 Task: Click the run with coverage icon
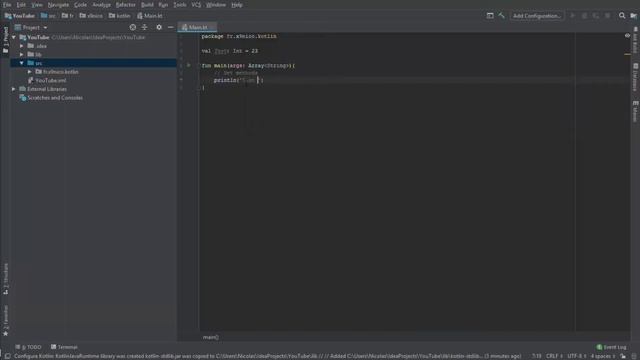(596, 16)
